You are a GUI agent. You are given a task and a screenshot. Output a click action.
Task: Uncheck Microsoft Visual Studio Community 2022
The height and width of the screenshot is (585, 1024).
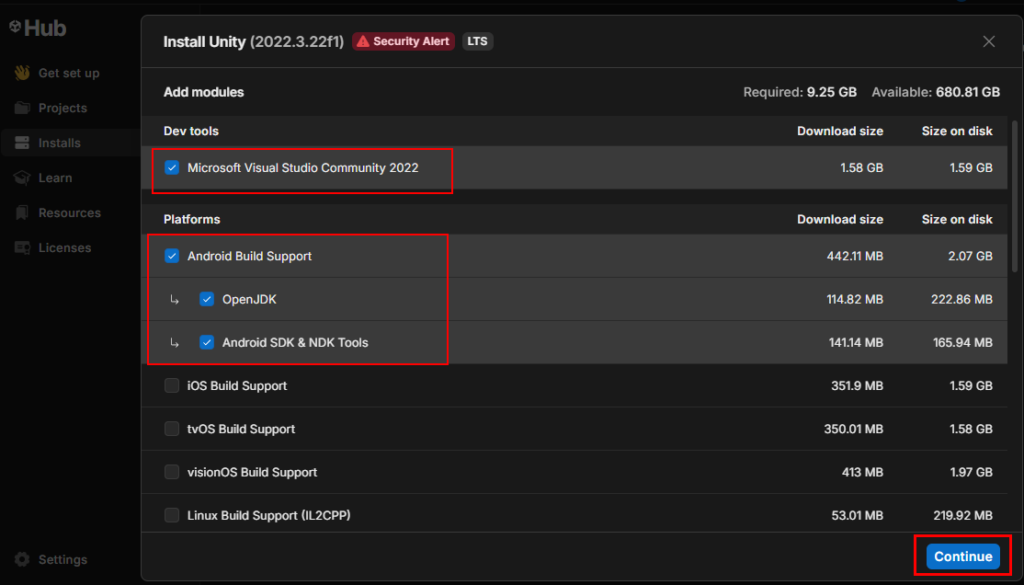point(172,168)
